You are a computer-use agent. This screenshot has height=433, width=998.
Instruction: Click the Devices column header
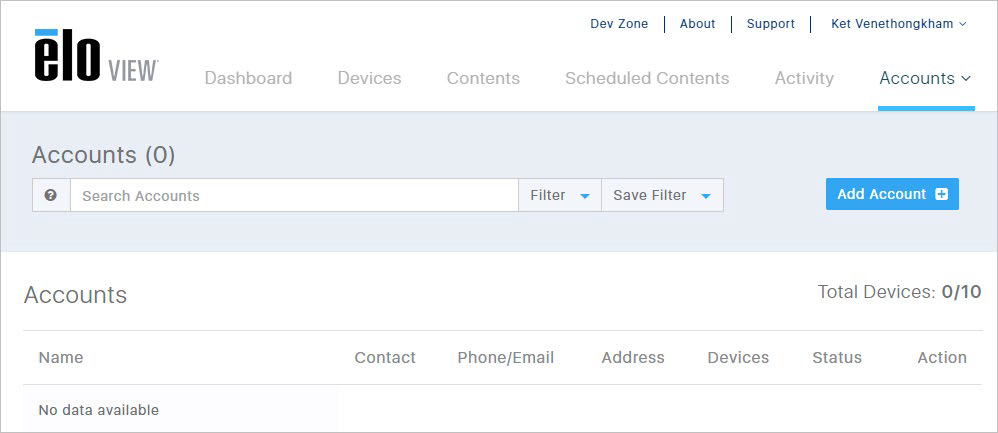[x=738, y=358]
